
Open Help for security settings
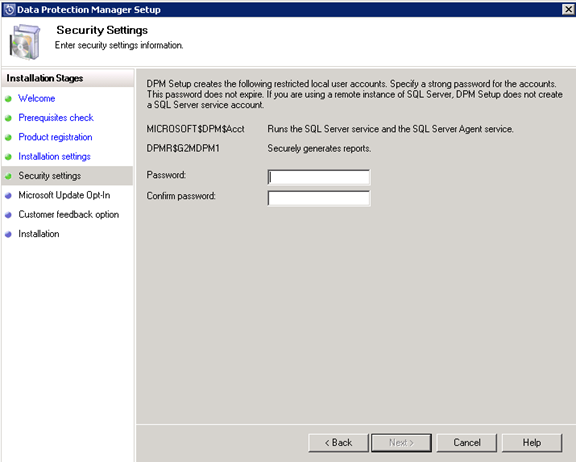coord(532,443)
